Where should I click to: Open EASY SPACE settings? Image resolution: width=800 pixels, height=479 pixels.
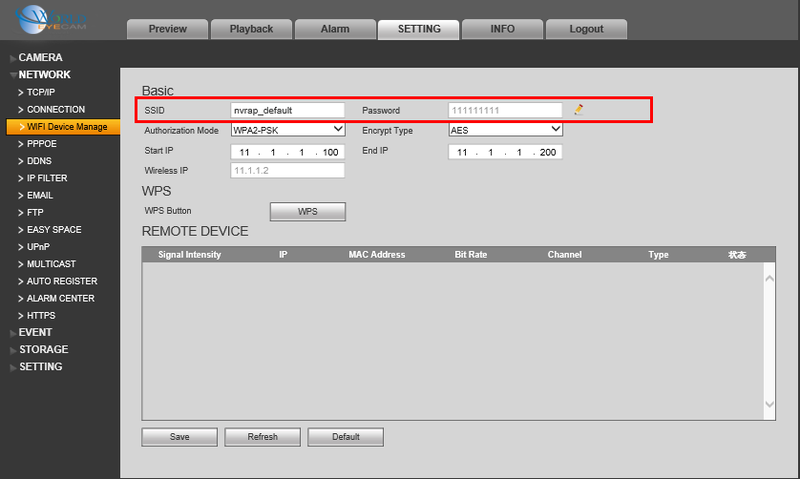tap(54, 230)
